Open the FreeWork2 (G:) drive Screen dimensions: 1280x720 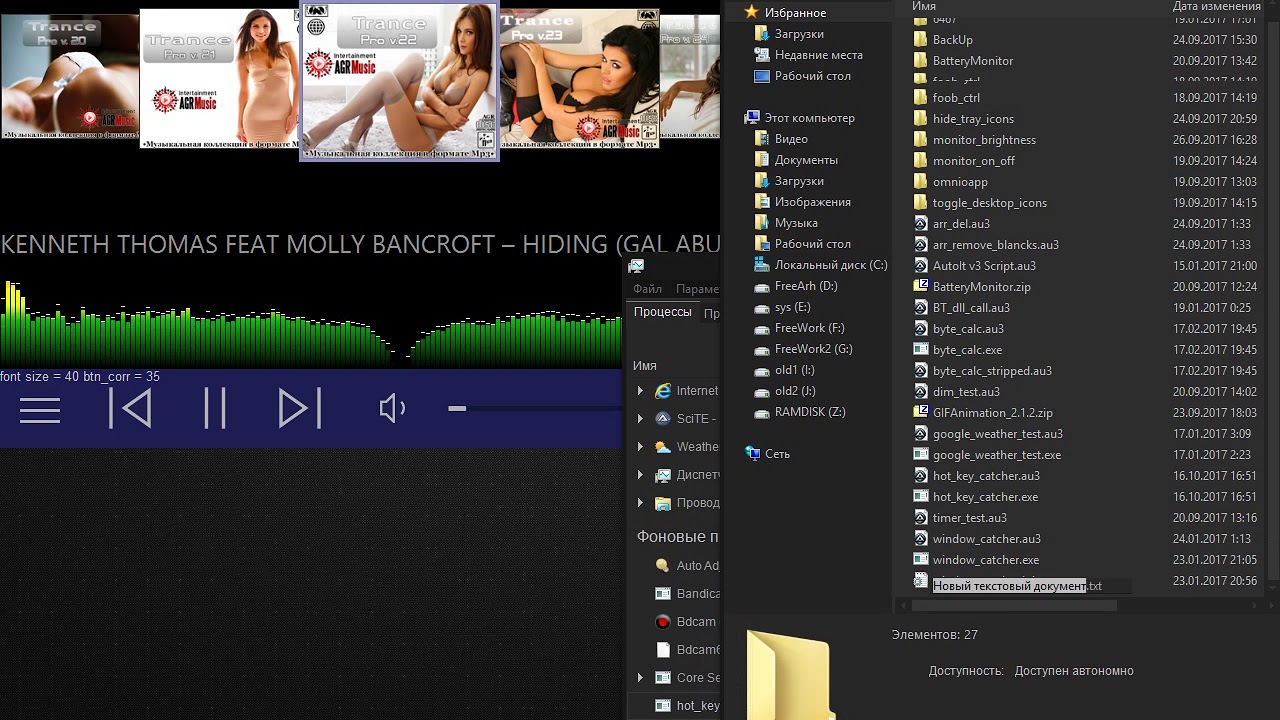(x=803, y=349)
